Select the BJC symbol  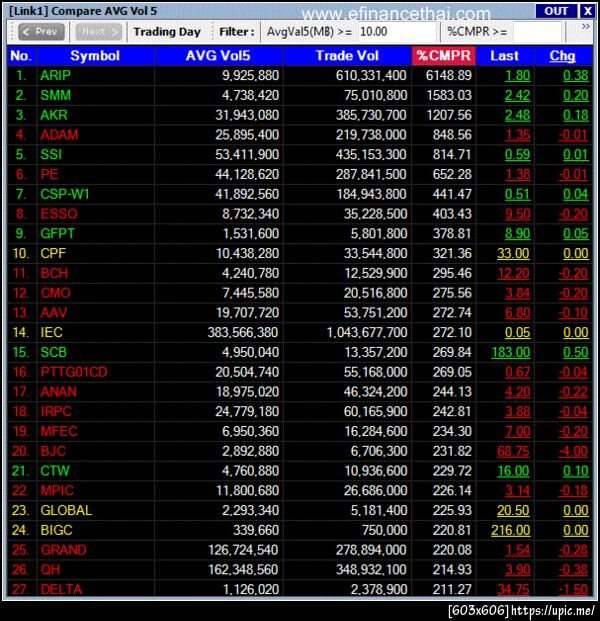click(53, 451)
